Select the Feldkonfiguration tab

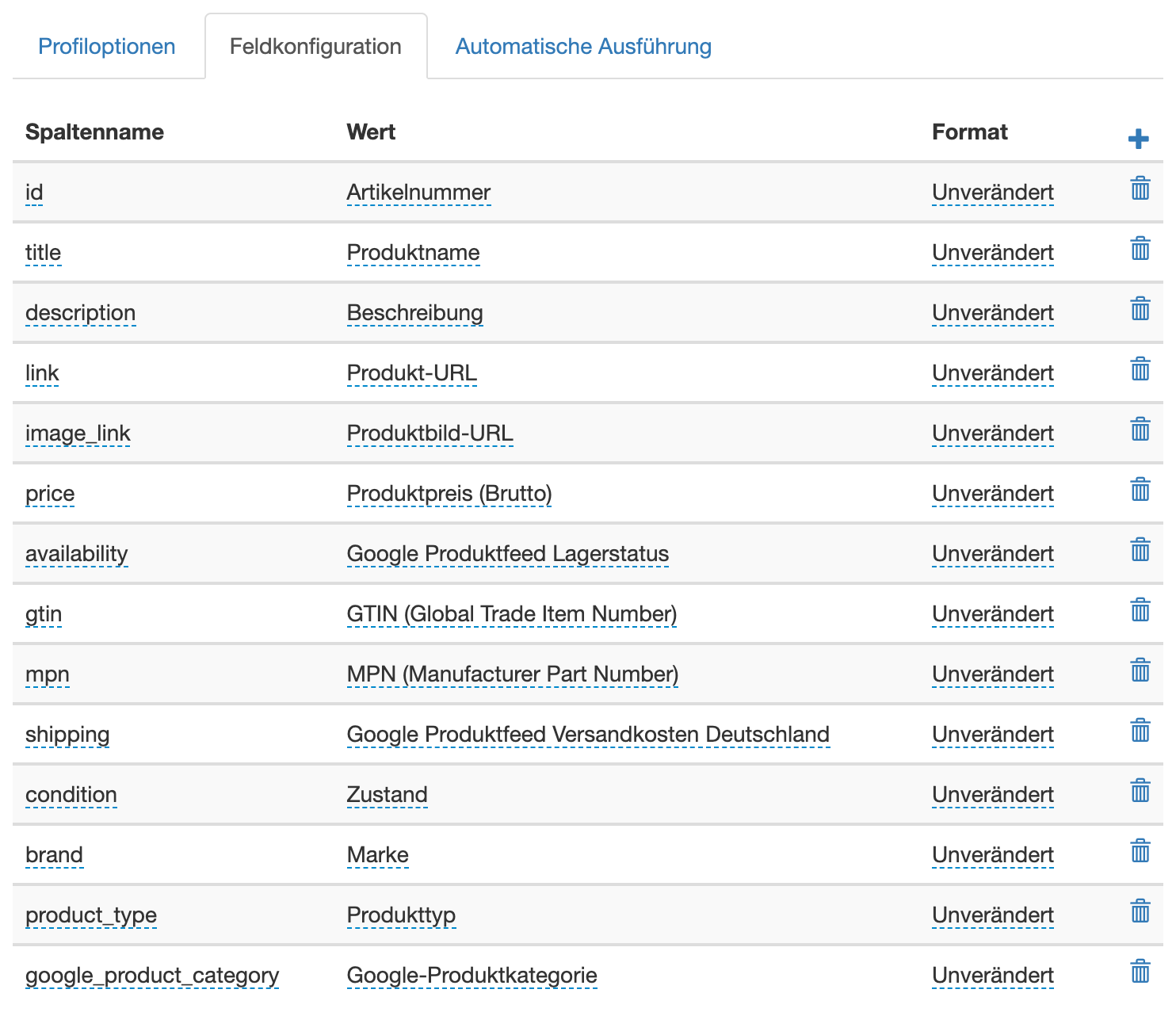point(315,46)
